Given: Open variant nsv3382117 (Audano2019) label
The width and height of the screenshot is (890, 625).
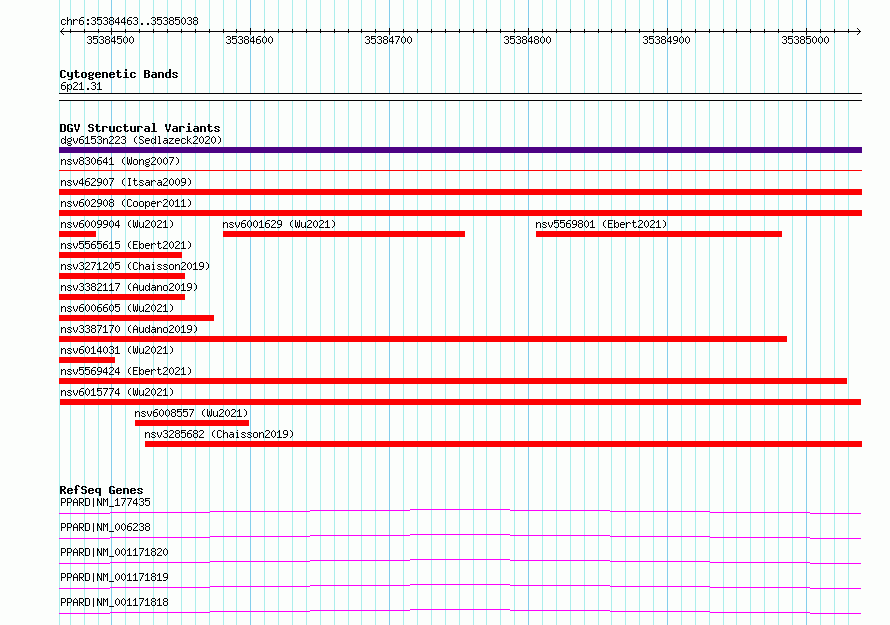Looking at the screenshot, I should click(129, 287).
